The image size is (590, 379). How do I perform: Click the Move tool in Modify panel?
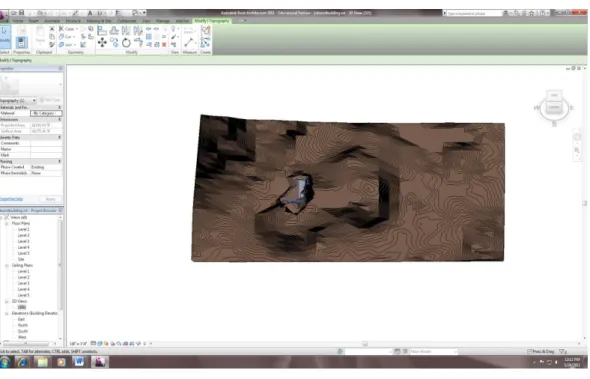click(102, 43)
